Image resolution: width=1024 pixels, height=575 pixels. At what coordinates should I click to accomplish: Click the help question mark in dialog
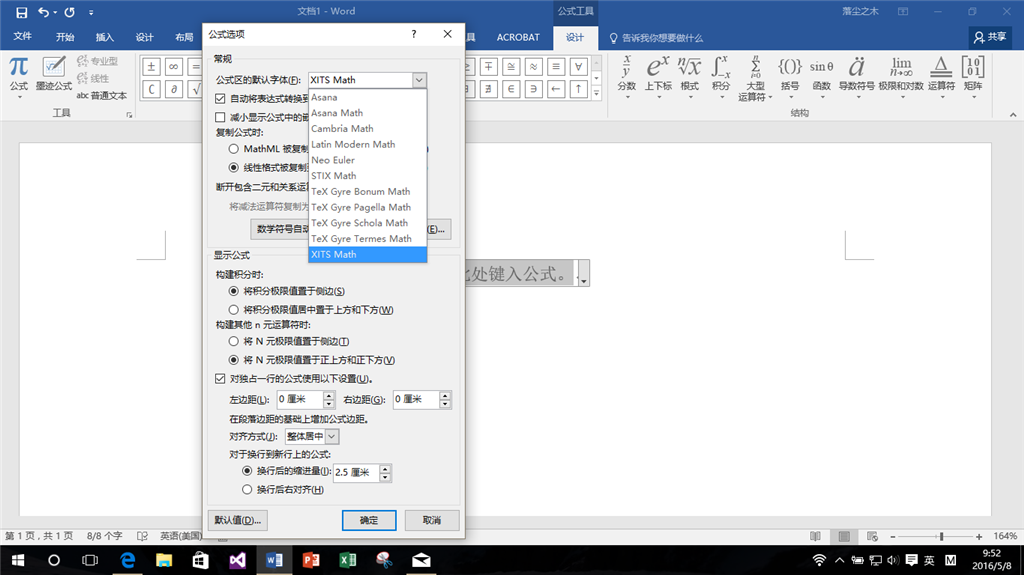(x=413, y=34)
